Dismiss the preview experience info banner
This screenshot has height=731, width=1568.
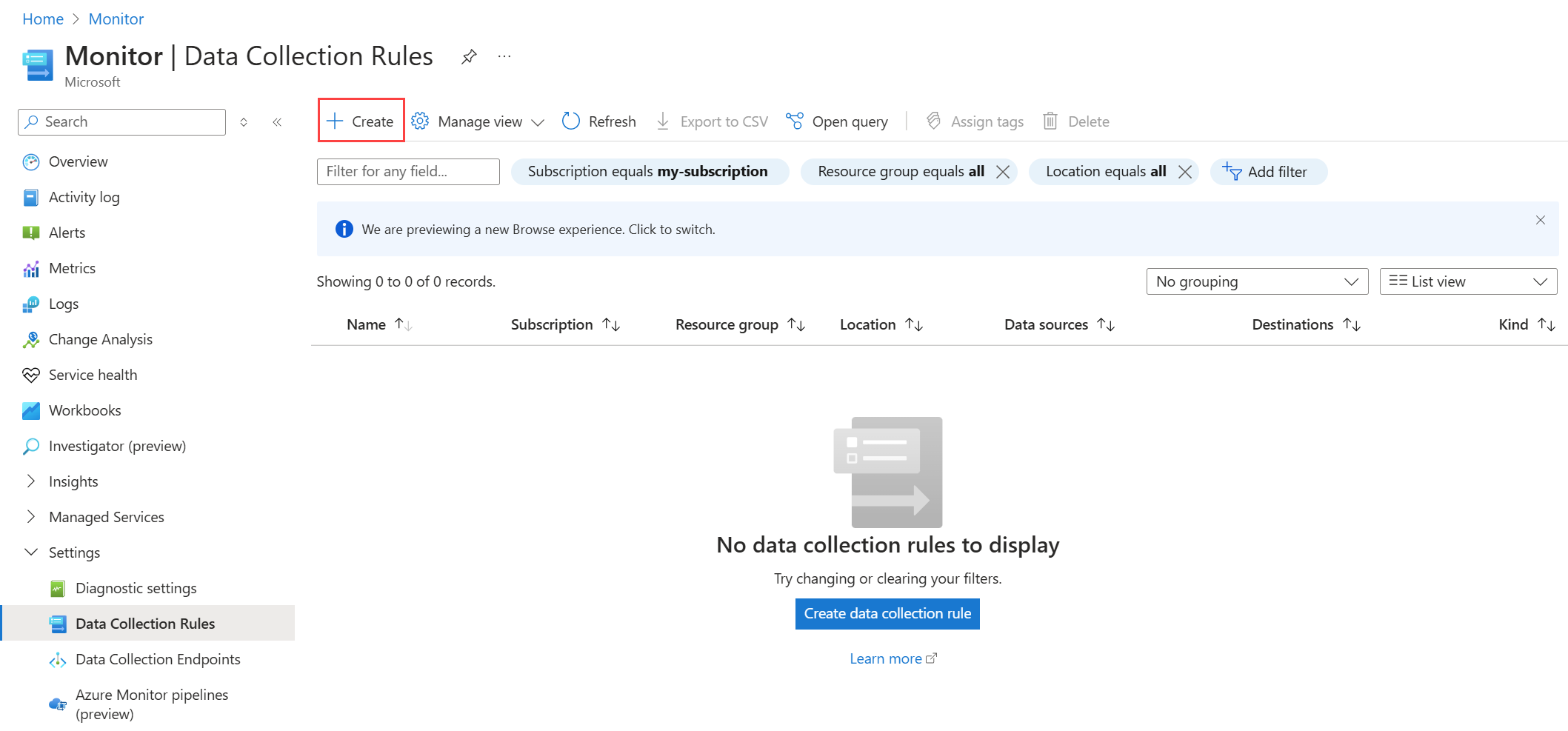click(x=1540, y=220)
